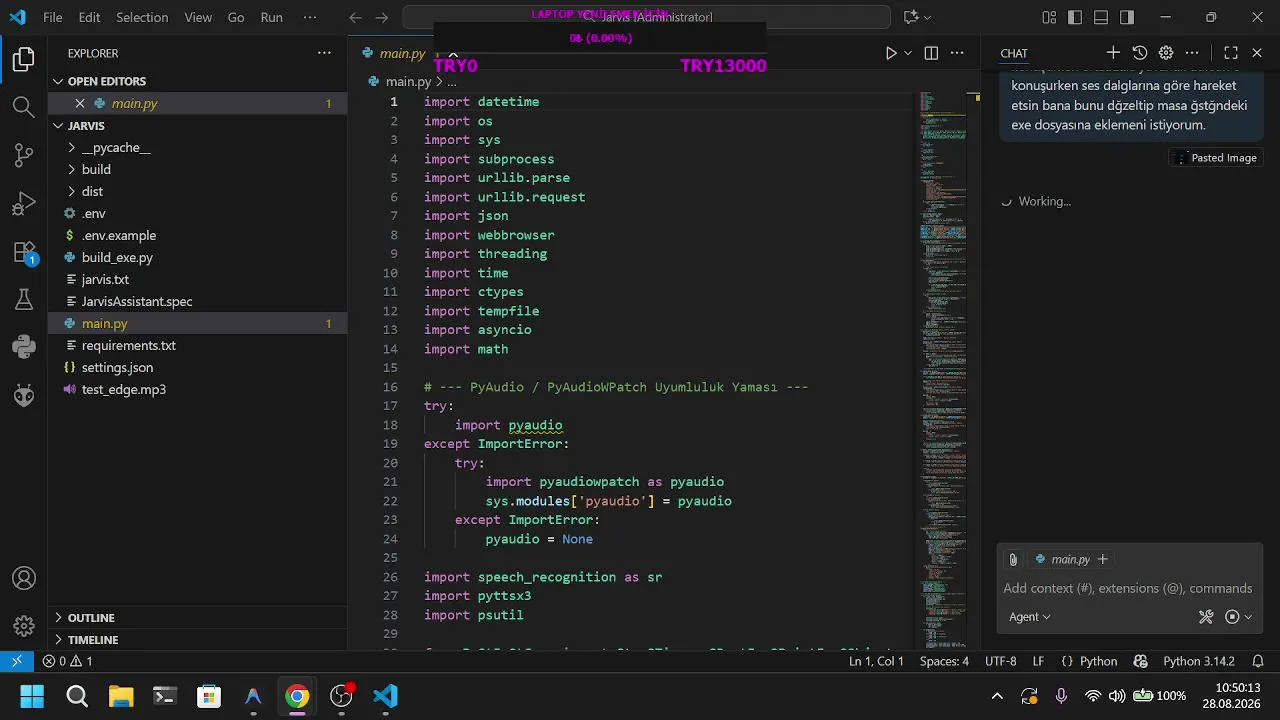This screenshot has height=720, width=1280.
Task: Open the run options dropdown arrow
Action: tap(908, 53)
